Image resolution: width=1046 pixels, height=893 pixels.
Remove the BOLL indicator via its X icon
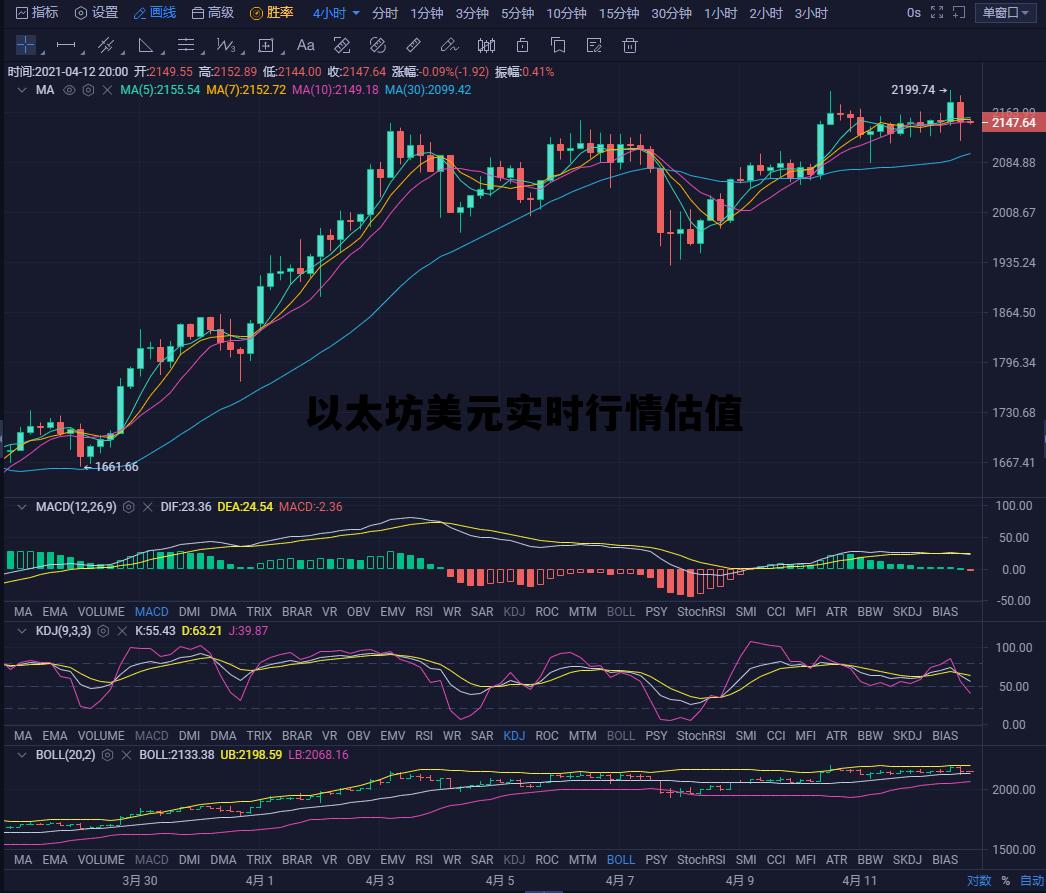(x=126, y=755)
